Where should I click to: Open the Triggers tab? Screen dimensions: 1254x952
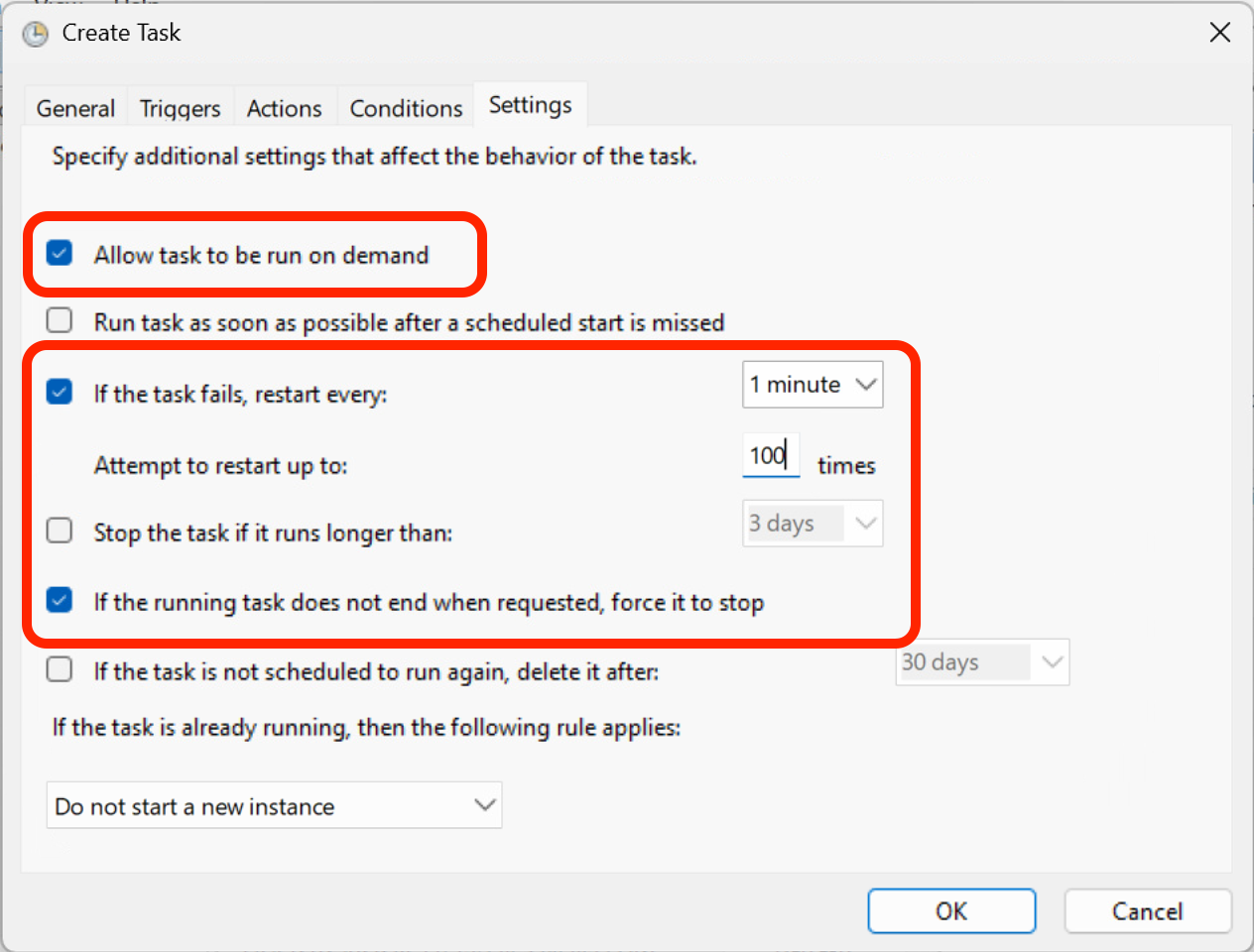click(x=180, y=108)
